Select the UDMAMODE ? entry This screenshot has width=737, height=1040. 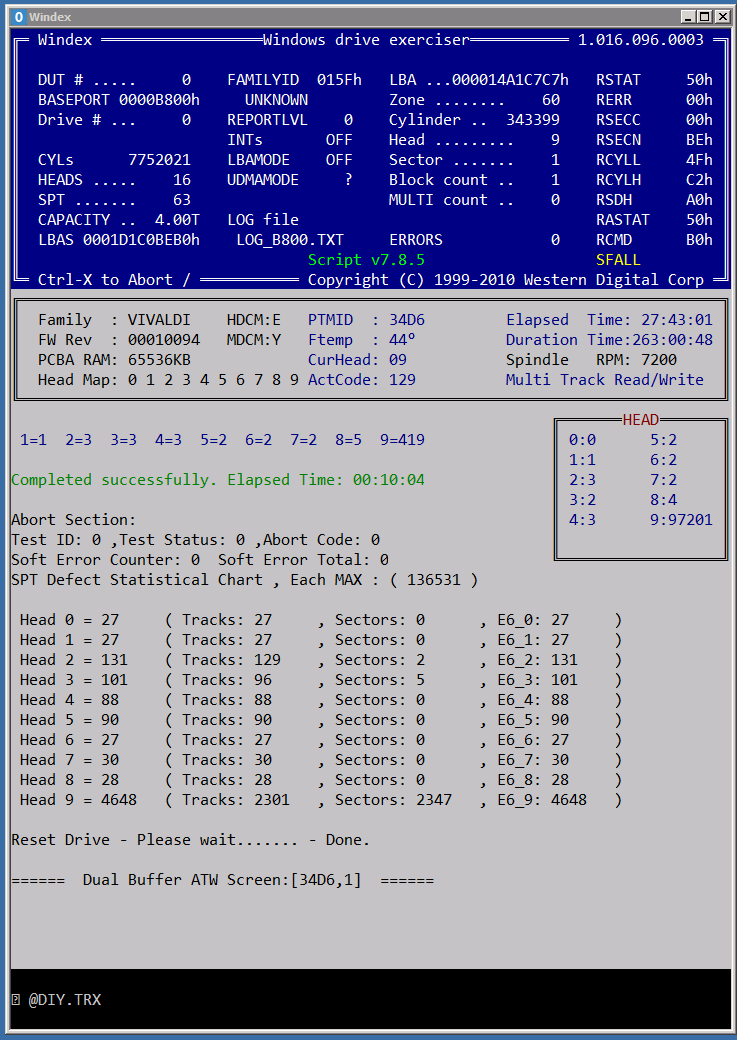pos(290,180)
